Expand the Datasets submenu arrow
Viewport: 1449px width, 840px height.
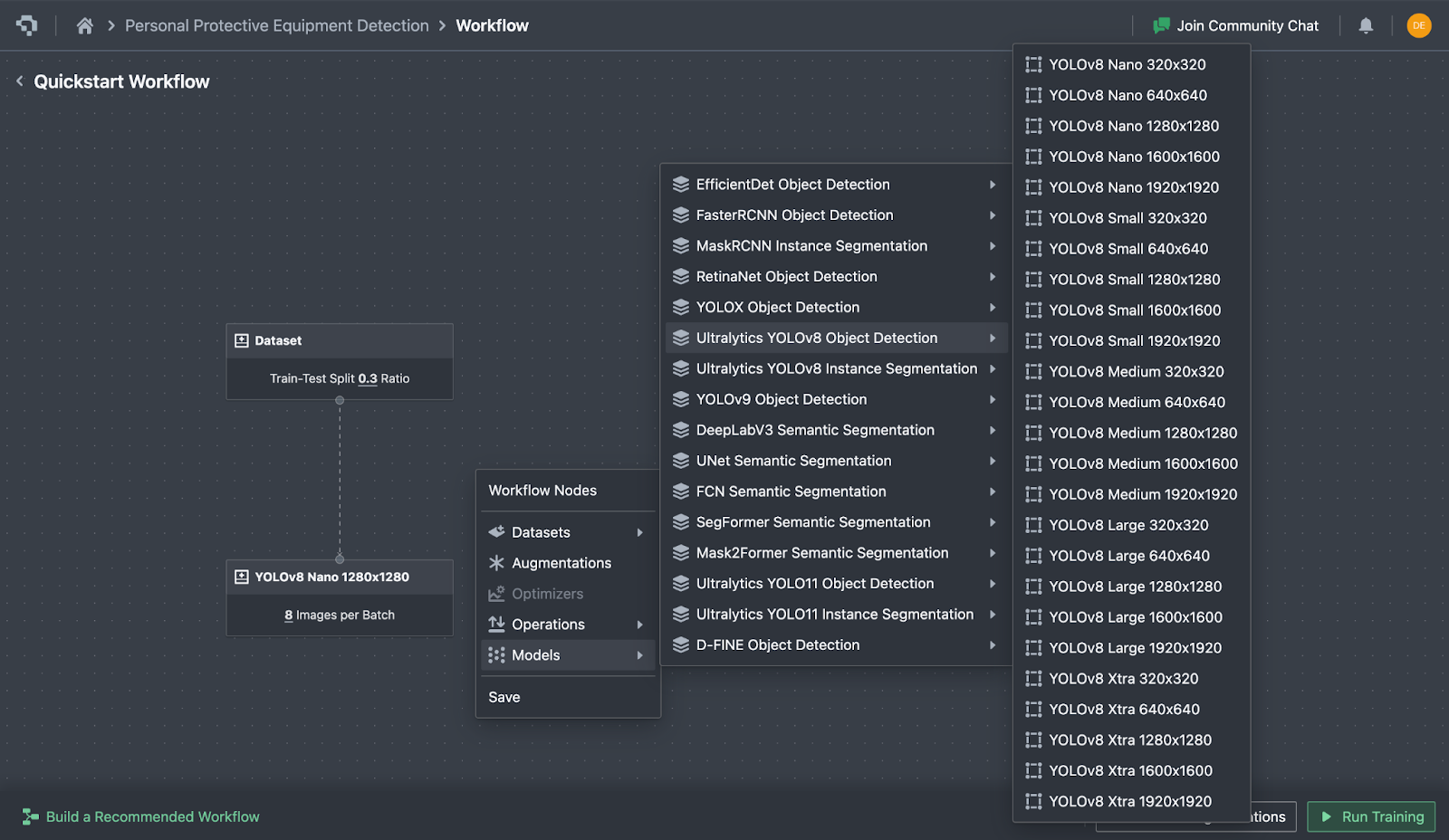(x=640, y=532)
